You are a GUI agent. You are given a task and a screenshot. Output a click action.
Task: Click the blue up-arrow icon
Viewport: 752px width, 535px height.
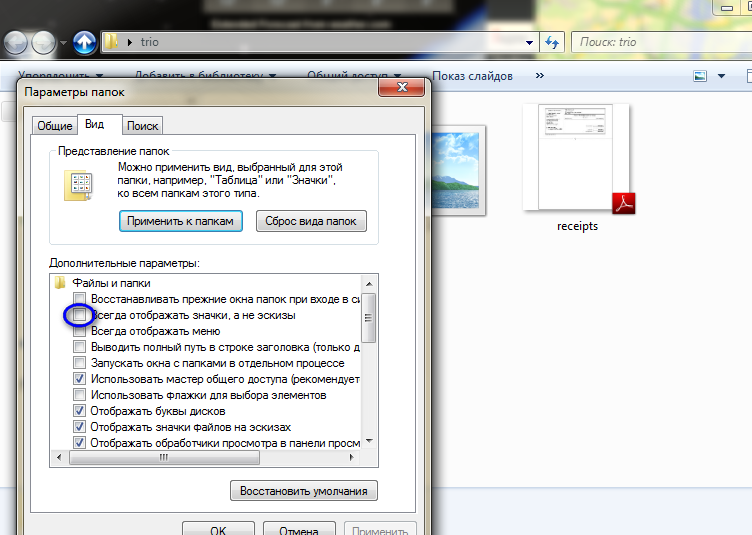point(84,42)
